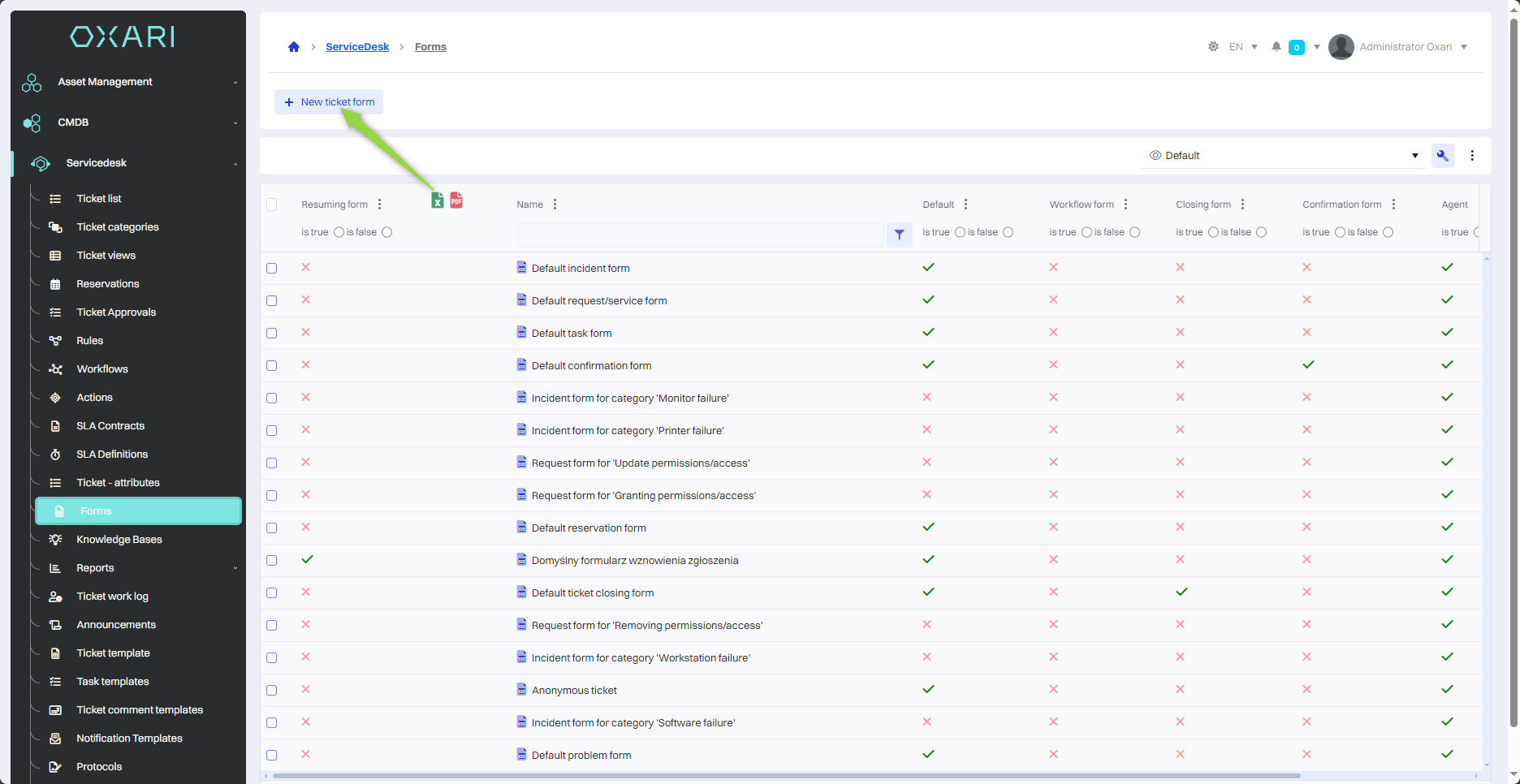
Task: Export table to Excel icon
Action: [x=438, y=200]
